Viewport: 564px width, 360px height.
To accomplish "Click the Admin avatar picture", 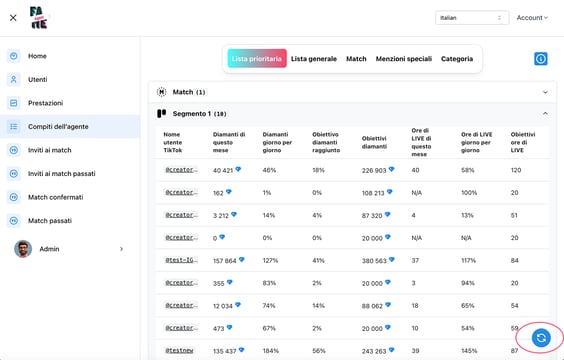I will click(23, 249).
